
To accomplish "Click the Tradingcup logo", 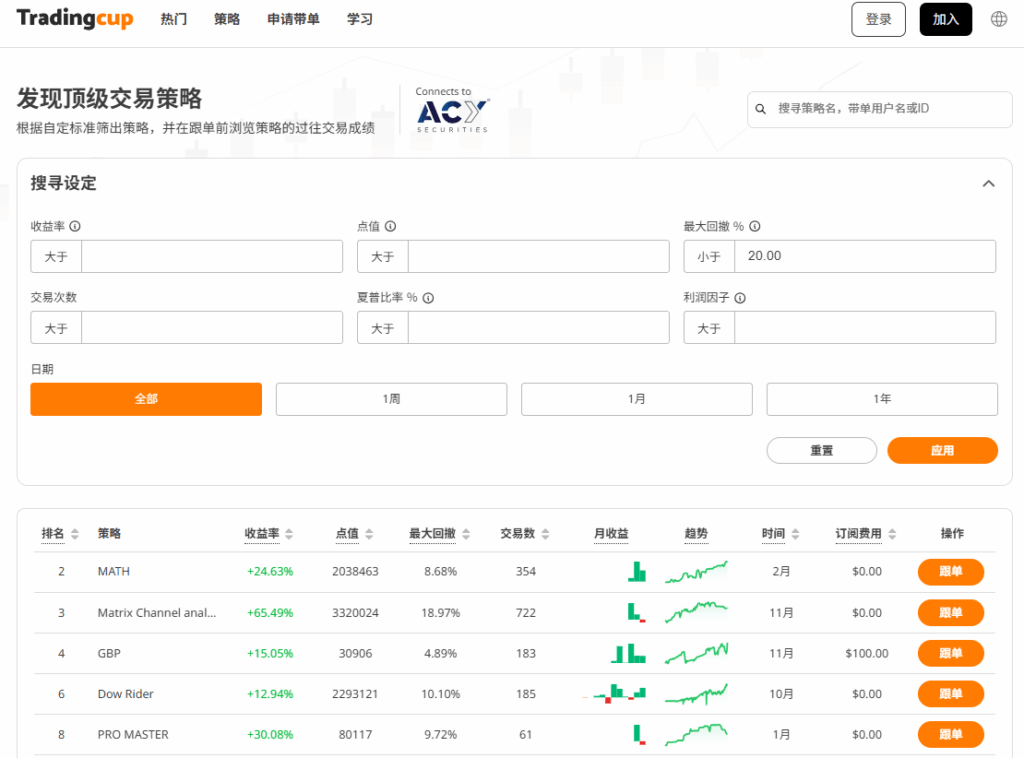I will coord(75,19).
